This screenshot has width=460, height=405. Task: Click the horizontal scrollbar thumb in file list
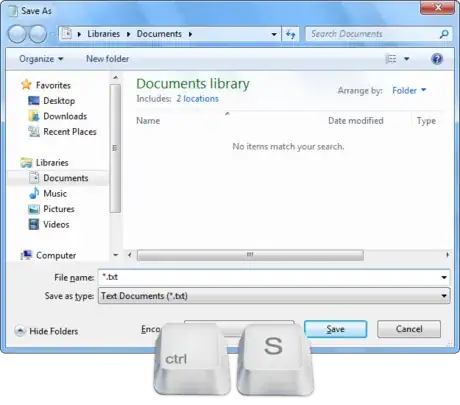pos(250,255)
